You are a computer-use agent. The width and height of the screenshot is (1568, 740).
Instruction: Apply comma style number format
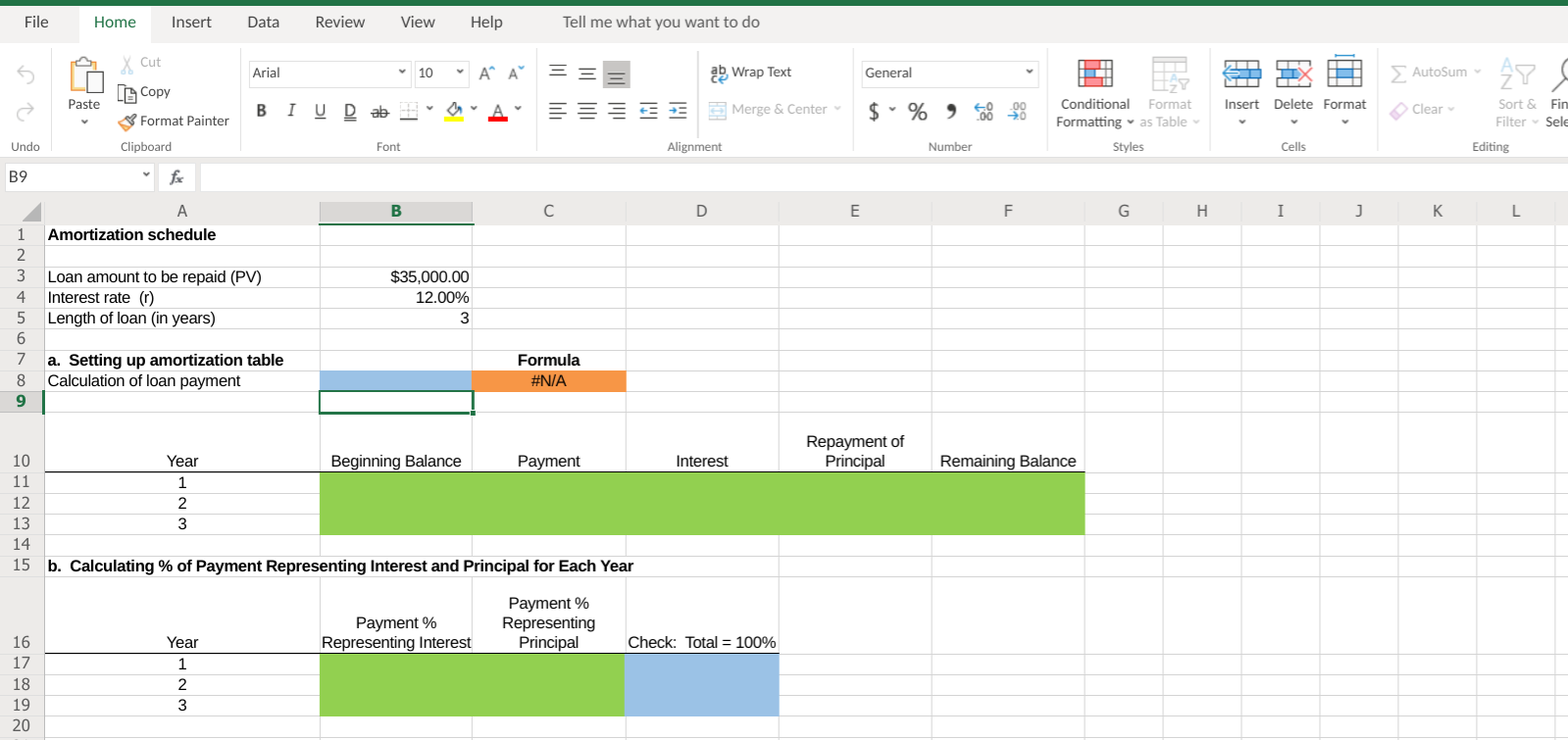[950, 112]
